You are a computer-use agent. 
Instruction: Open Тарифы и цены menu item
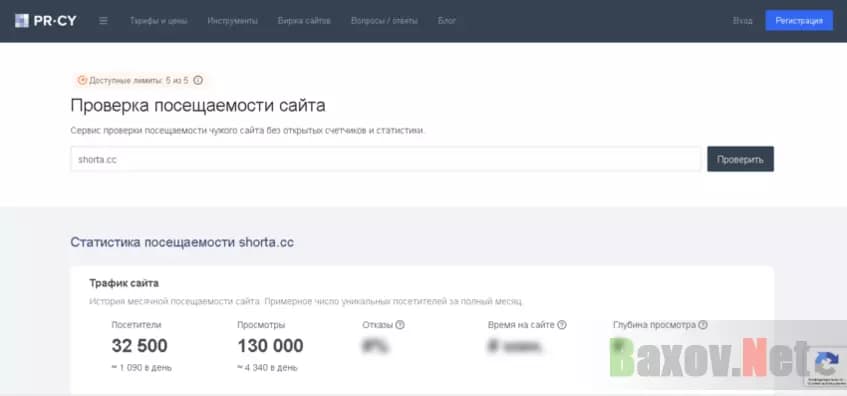tap(159, 21)
